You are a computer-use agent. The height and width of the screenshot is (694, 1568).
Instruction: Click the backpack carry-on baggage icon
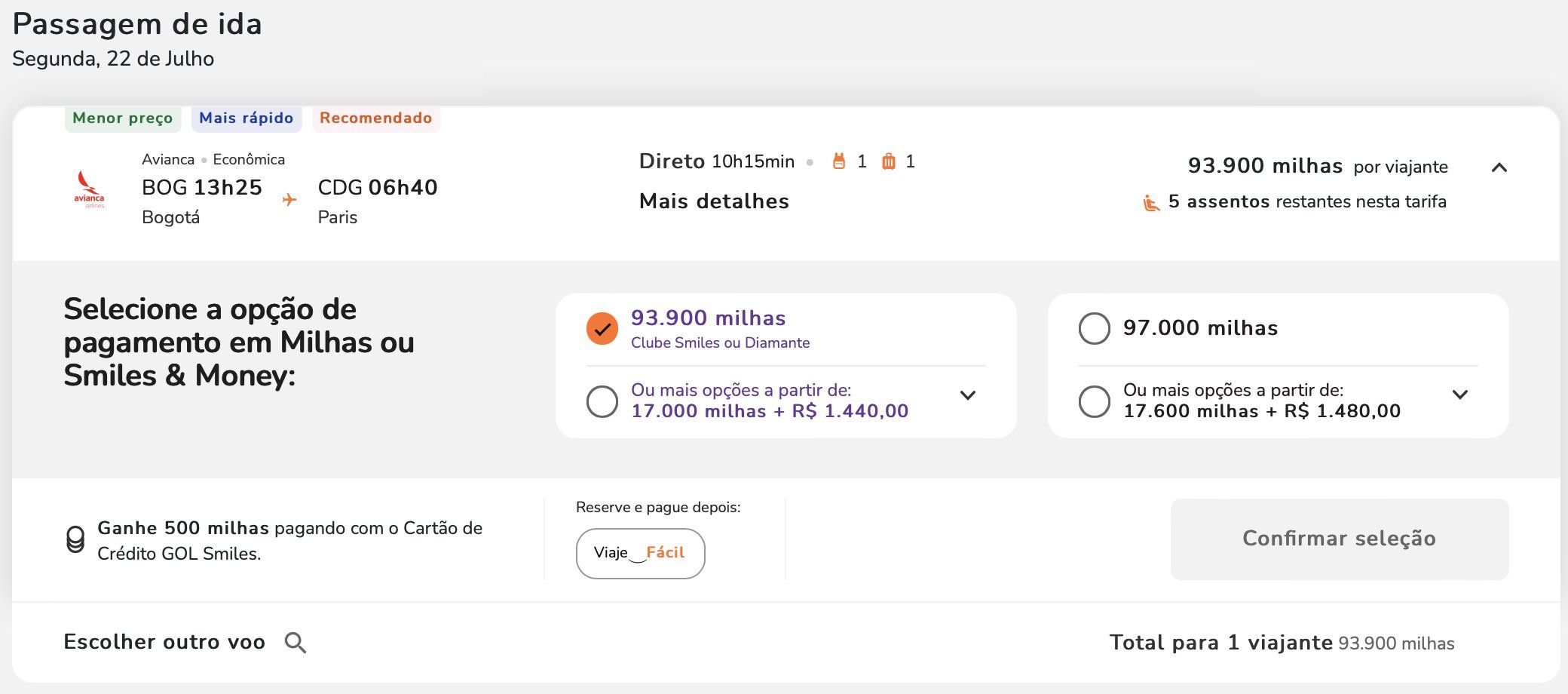pyautogui.click(x=838, y=161)
